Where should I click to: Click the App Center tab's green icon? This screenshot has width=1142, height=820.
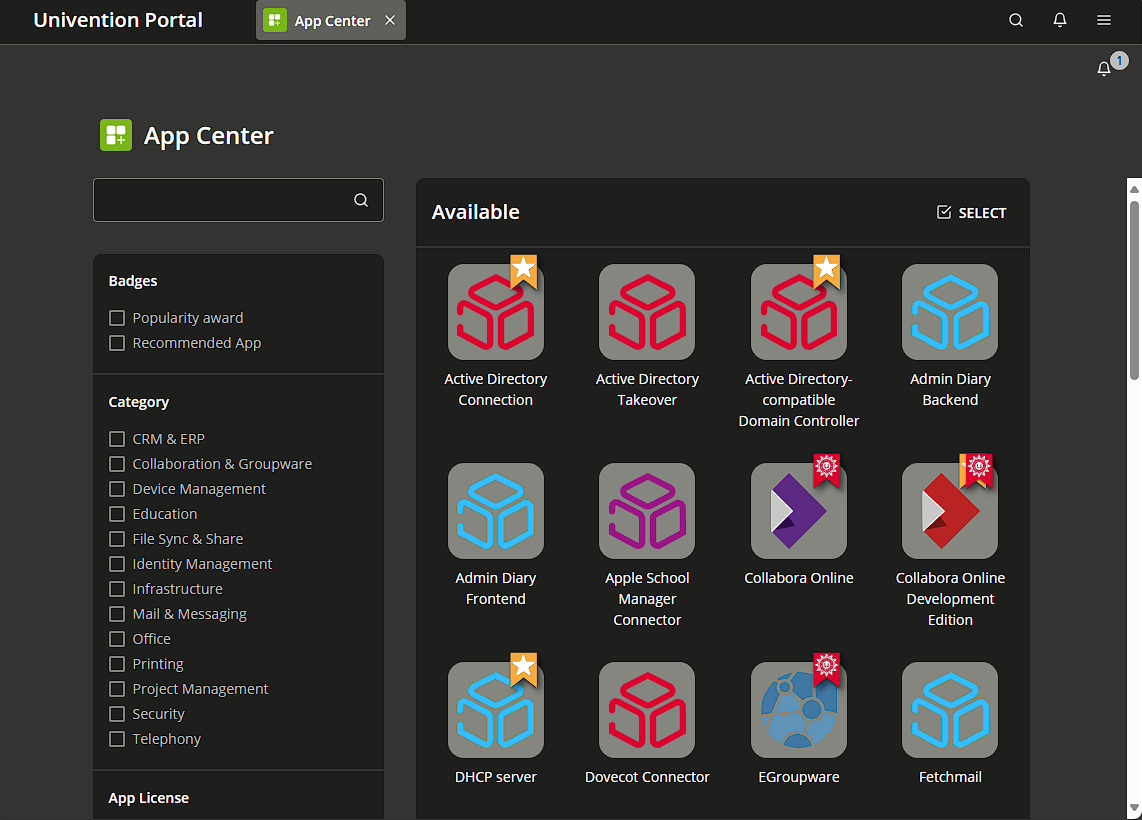pyautogui.click(x=275, y=20)
